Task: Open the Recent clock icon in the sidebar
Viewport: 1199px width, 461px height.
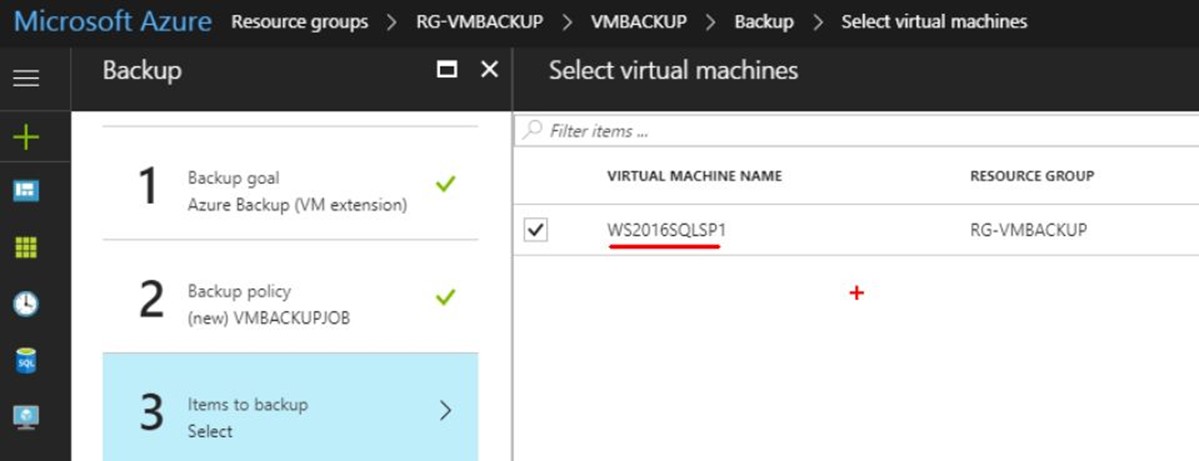Action: coord(26,304)
